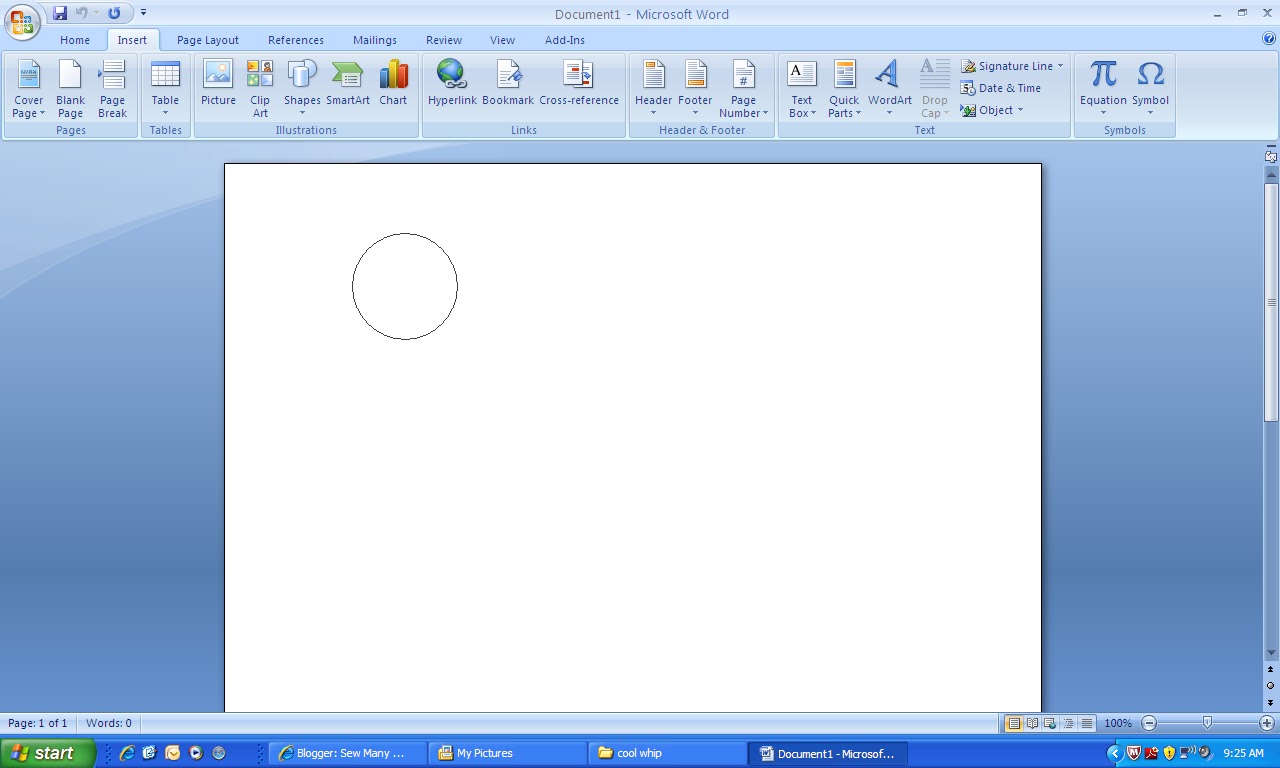Open the Quick Parts dropdown
The image size is (1280, 768).
coord(844,89)
